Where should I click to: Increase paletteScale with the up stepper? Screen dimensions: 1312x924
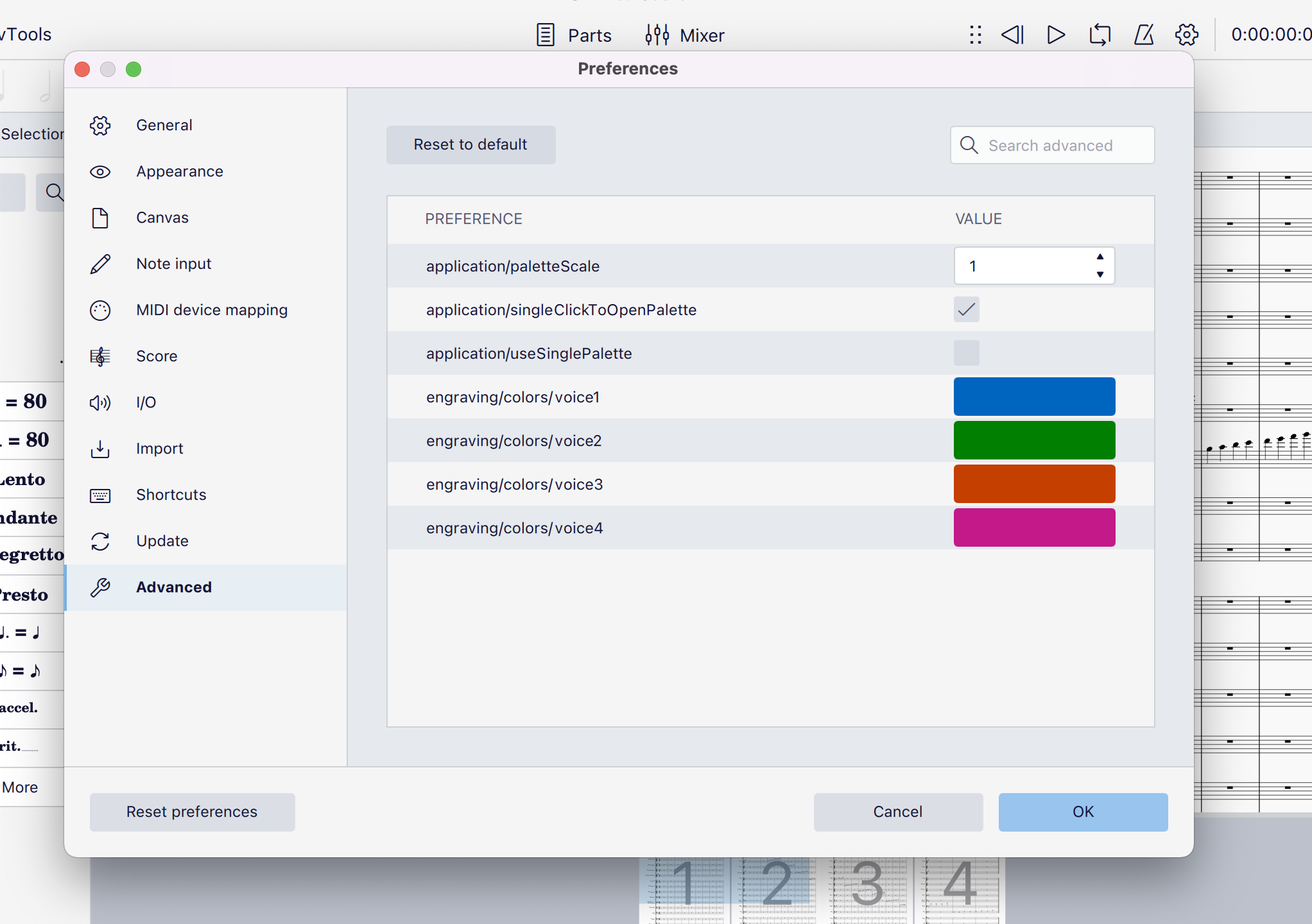1099,258
